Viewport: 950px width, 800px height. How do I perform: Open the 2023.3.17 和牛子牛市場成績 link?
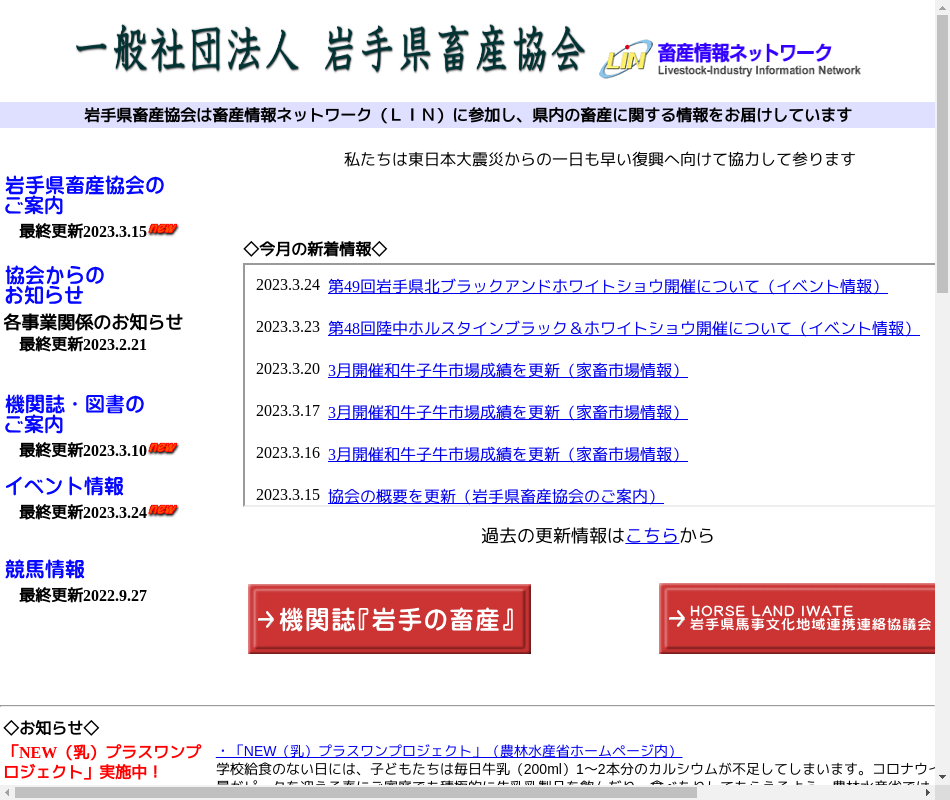508,412
